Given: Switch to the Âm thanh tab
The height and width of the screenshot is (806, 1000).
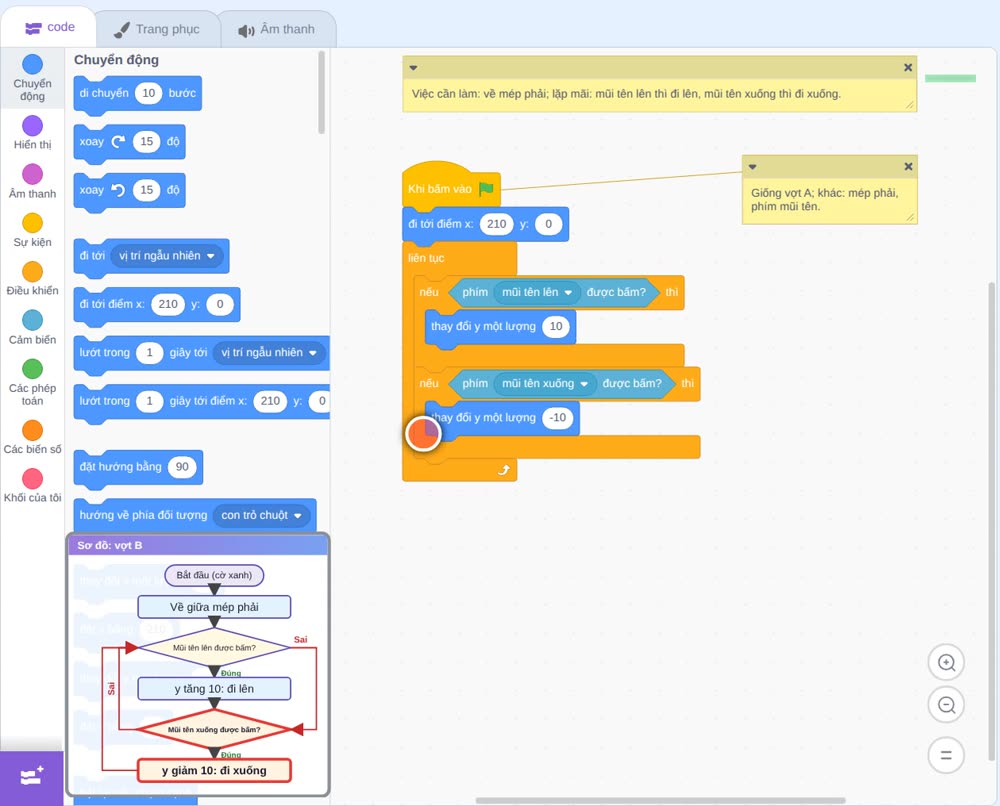Looking at the screenshot, I should (277, 29).
